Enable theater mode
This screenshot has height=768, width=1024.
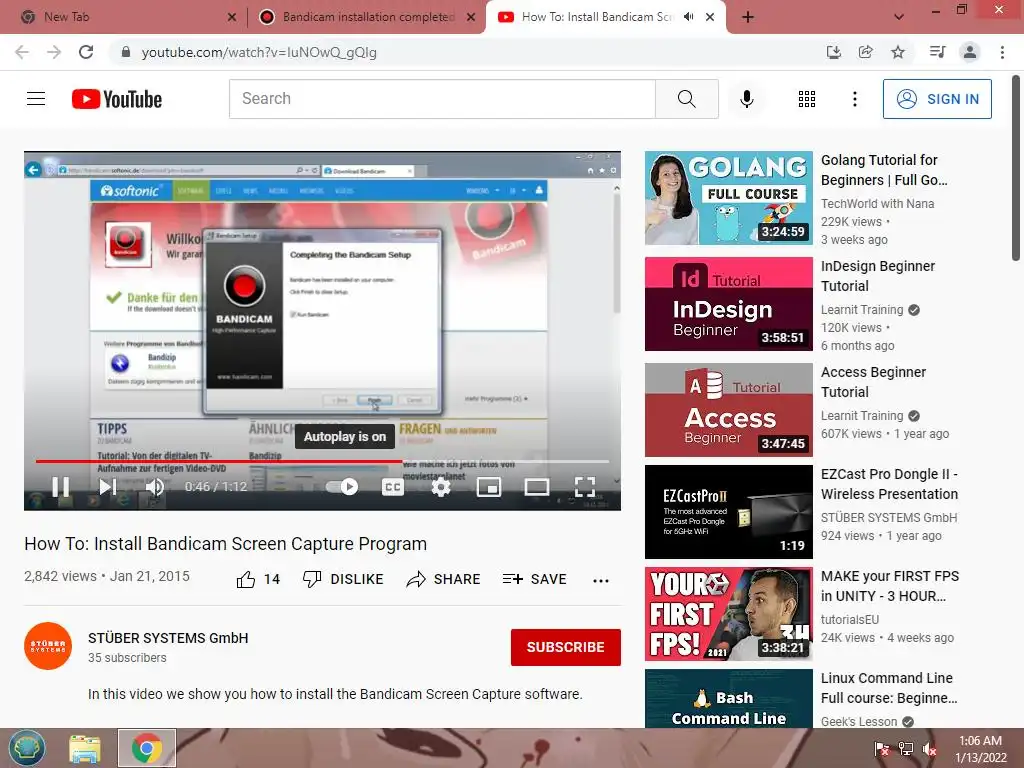pos(537,487)
